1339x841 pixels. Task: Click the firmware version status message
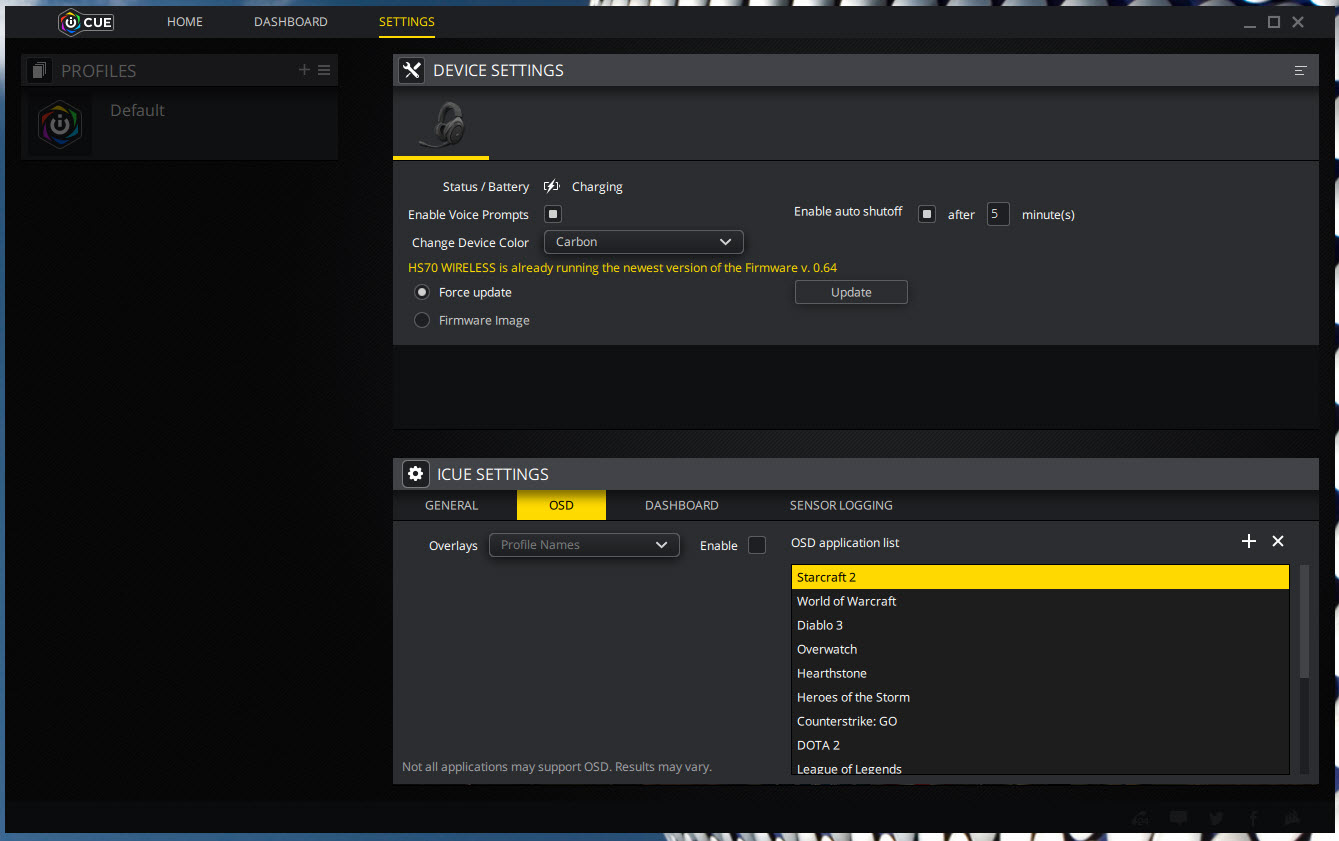pos(623,267)
